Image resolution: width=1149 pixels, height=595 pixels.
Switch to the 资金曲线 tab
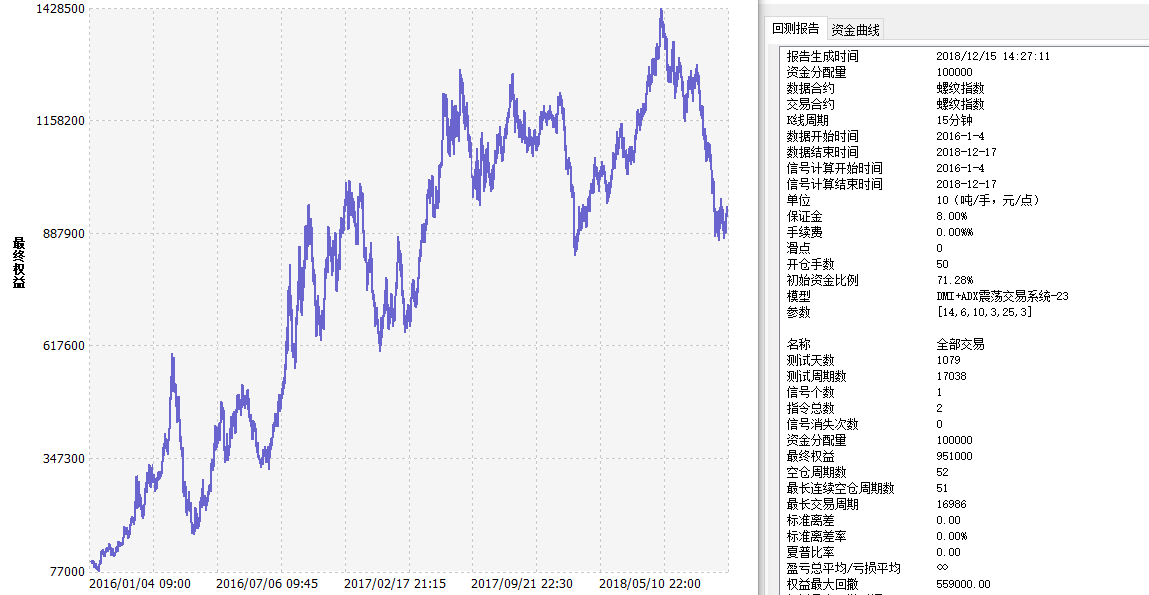[856, 29]
